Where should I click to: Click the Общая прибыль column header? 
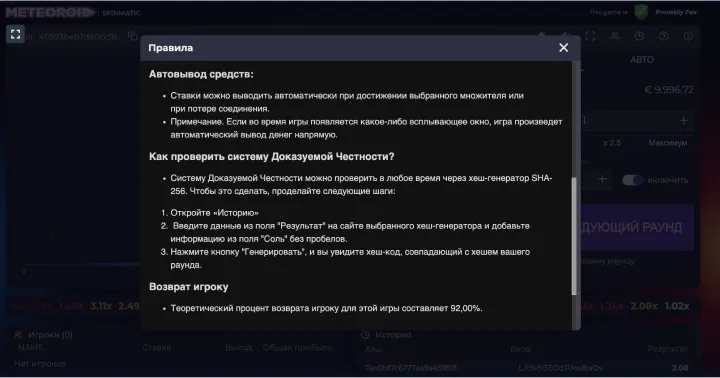297,348
